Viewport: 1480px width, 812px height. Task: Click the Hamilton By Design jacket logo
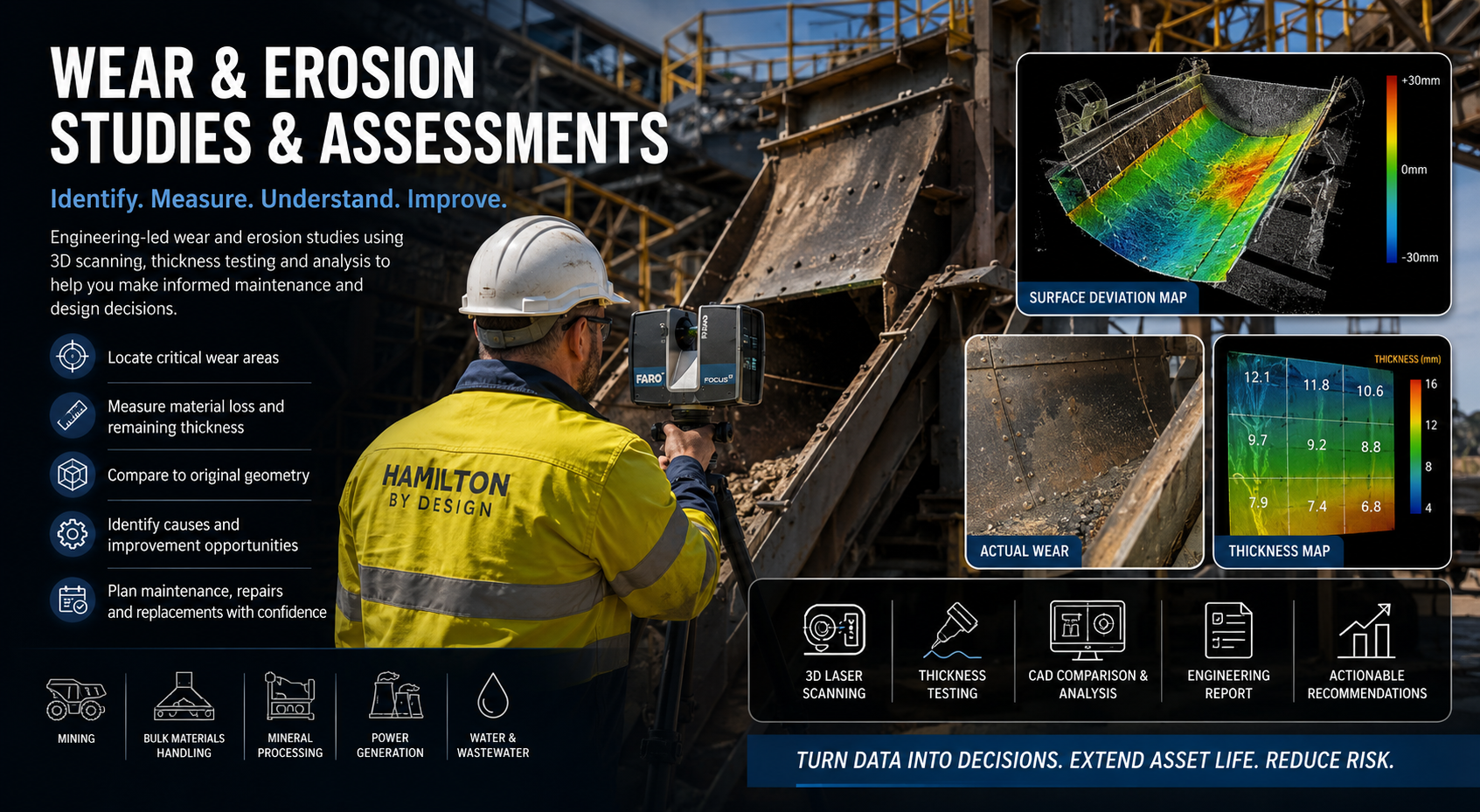(446, 491)
